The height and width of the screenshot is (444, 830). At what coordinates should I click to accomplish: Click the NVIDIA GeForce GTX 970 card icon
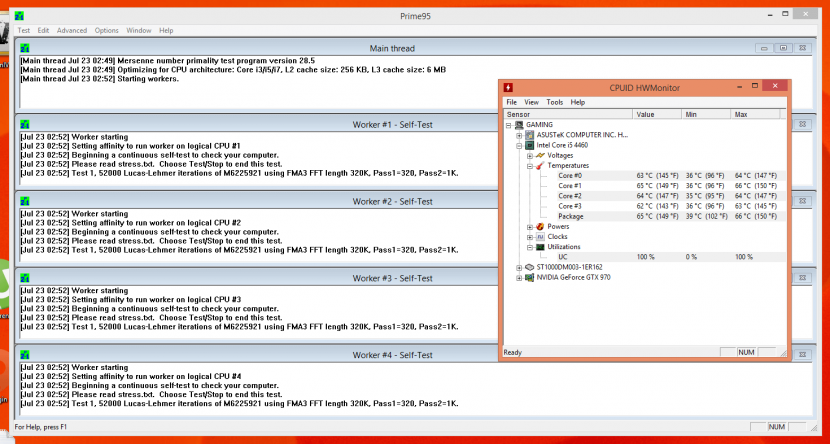pyautogui.click(x=529, y=277)
